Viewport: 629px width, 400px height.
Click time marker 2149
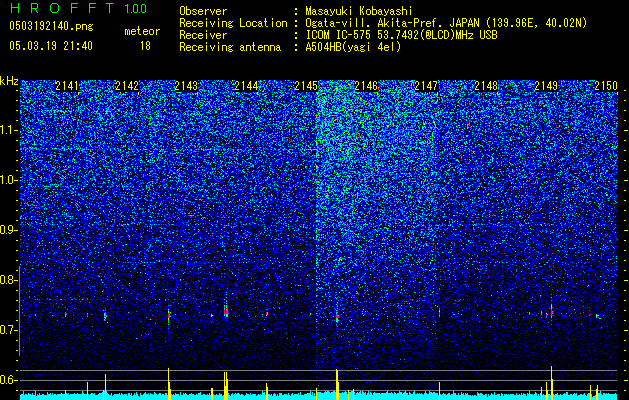click(x=546, y=86)
